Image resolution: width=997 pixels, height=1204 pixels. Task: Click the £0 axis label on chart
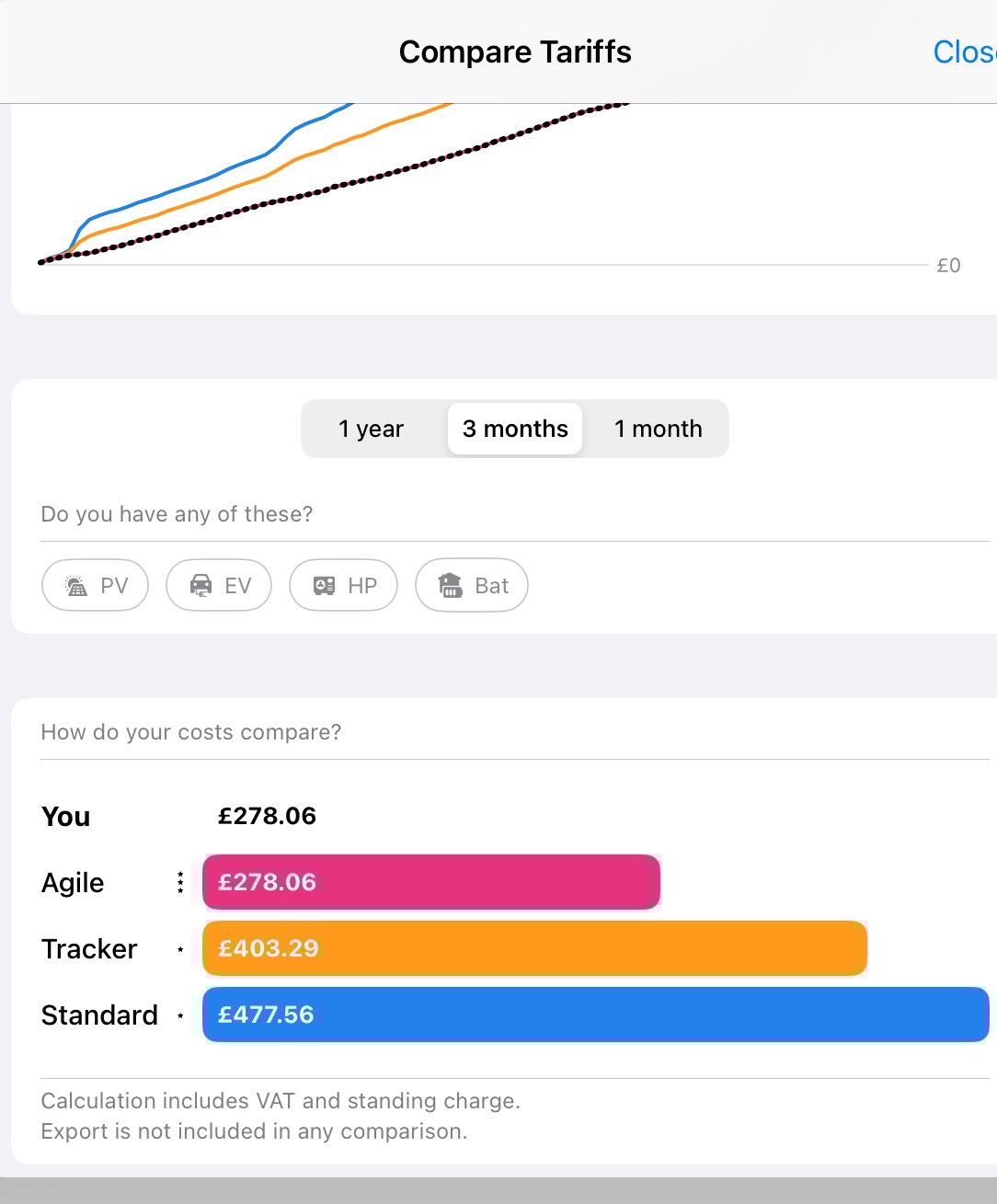948,266
